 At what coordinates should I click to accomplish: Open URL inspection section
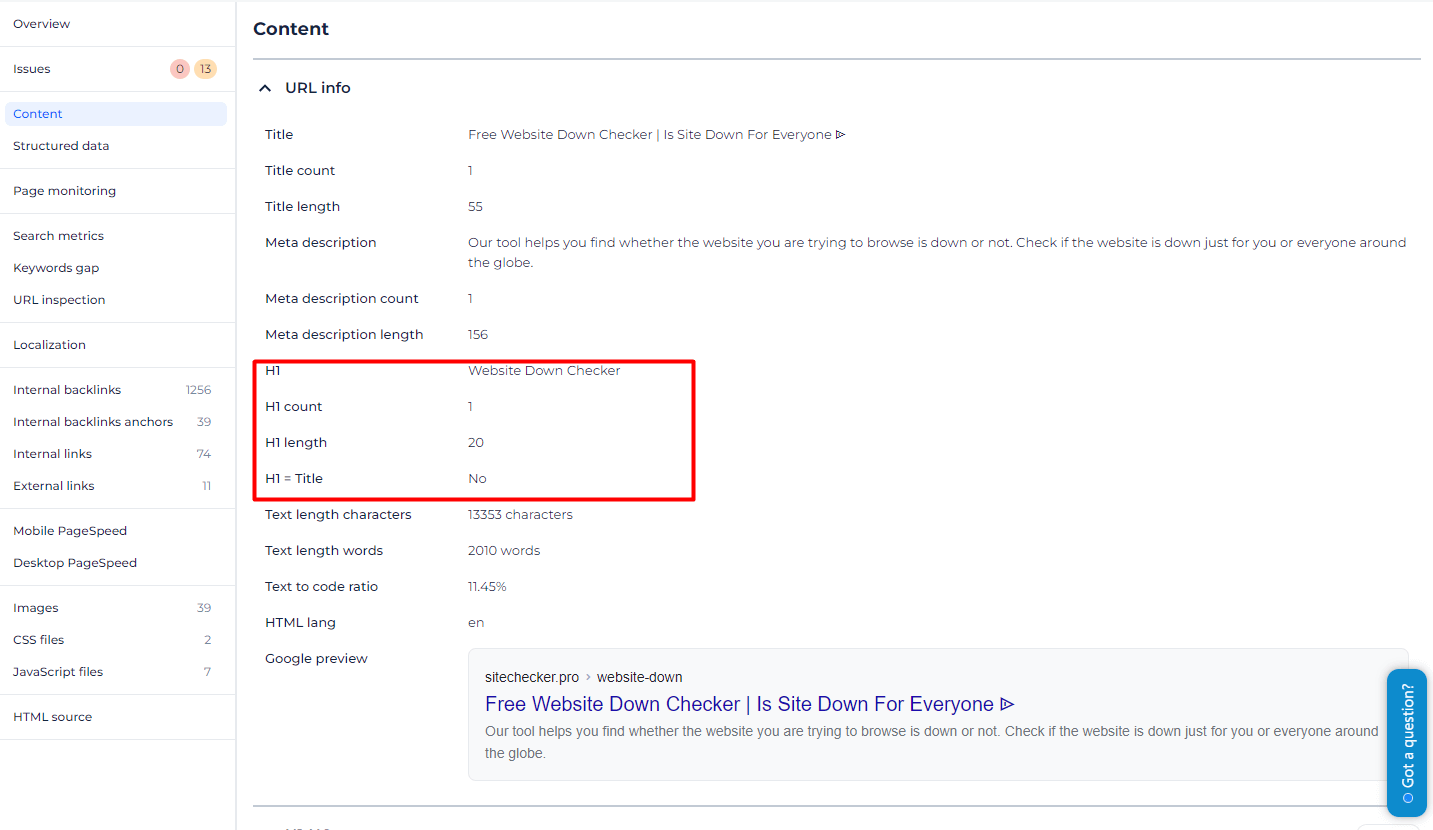tap(59, 300)
